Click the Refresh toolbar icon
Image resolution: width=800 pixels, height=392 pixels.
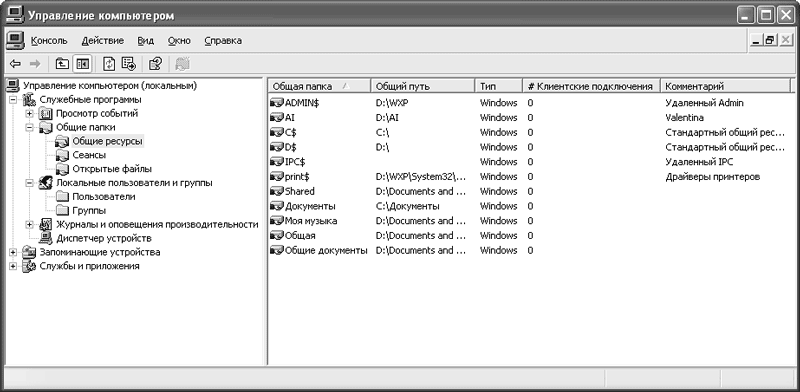(x=109, y=64)
